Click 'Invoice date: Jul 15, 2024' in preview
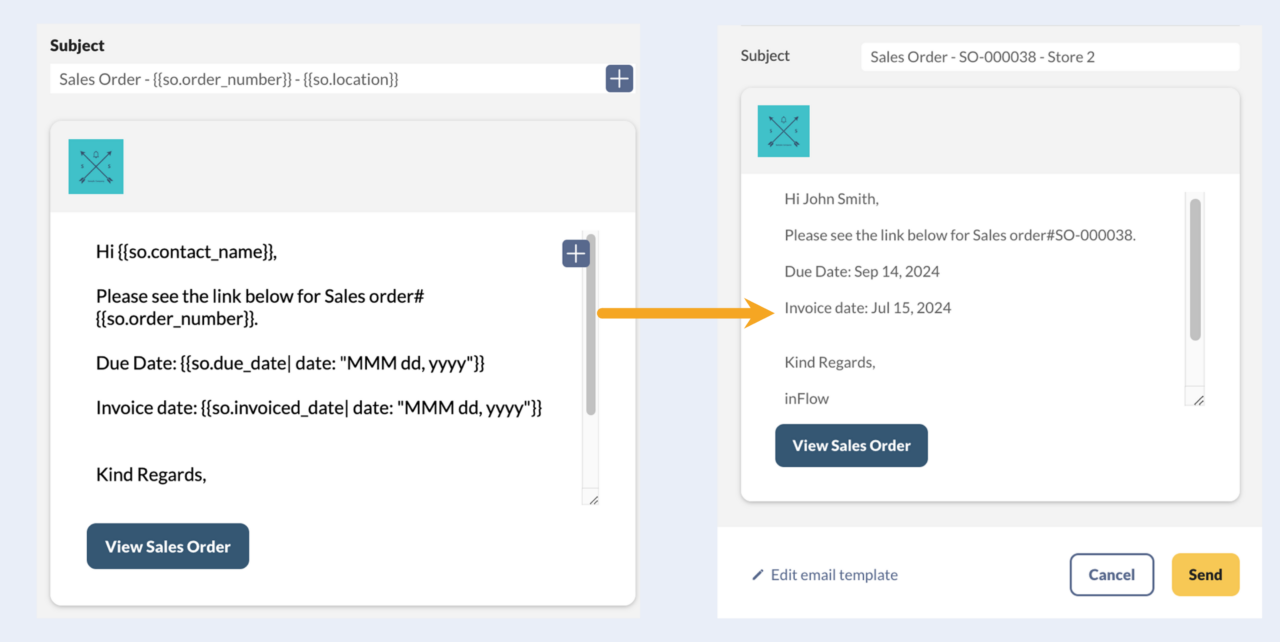Viewport: 1280px width, 642px height. click(868, 308)
